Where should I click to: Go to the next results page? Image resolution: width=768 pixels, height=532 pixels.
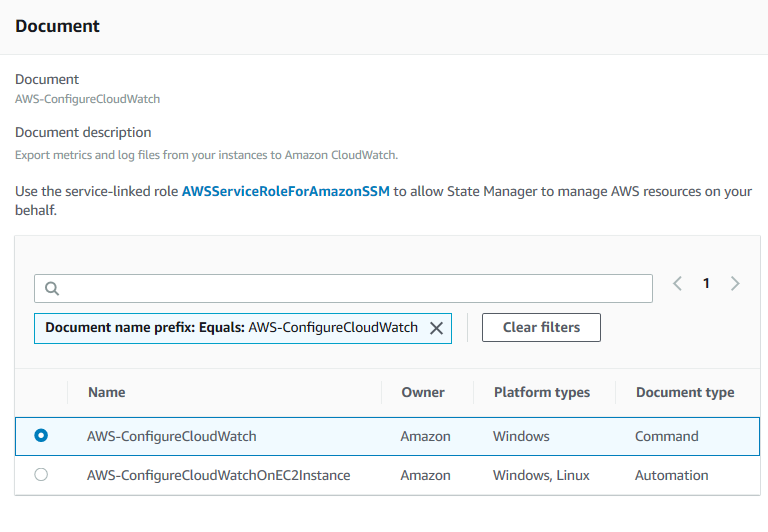coord(736,284)
